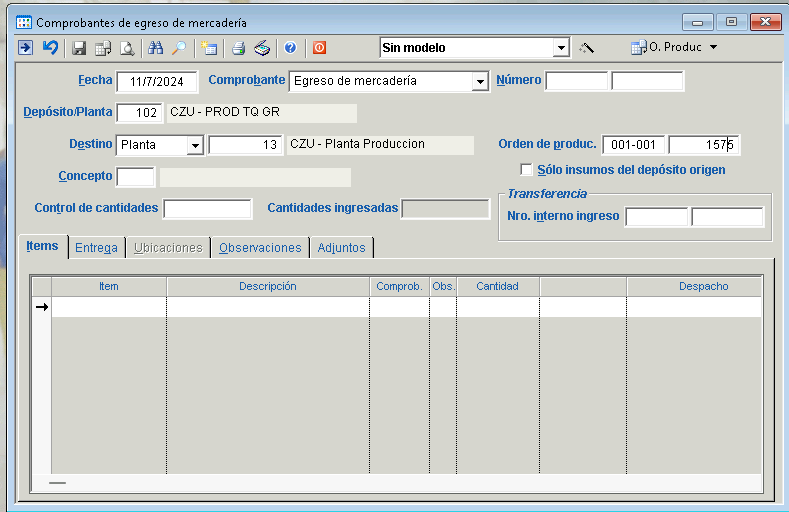Expand the Destino Planta dropdown
Image resolution: width=789 pixels, height=512 pixels.
195,145
